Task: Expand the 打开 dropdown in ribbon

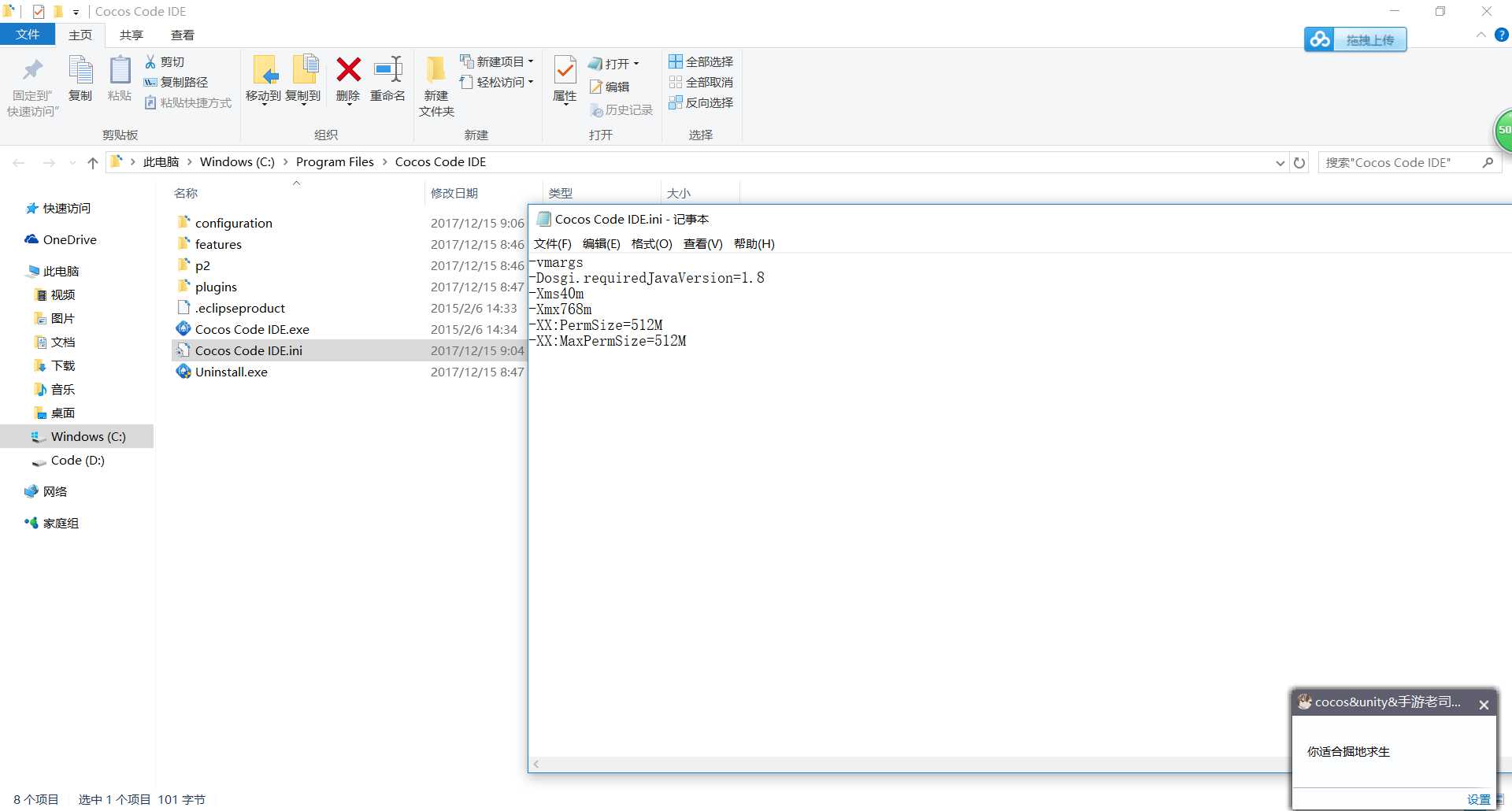Action: [636, 64]
